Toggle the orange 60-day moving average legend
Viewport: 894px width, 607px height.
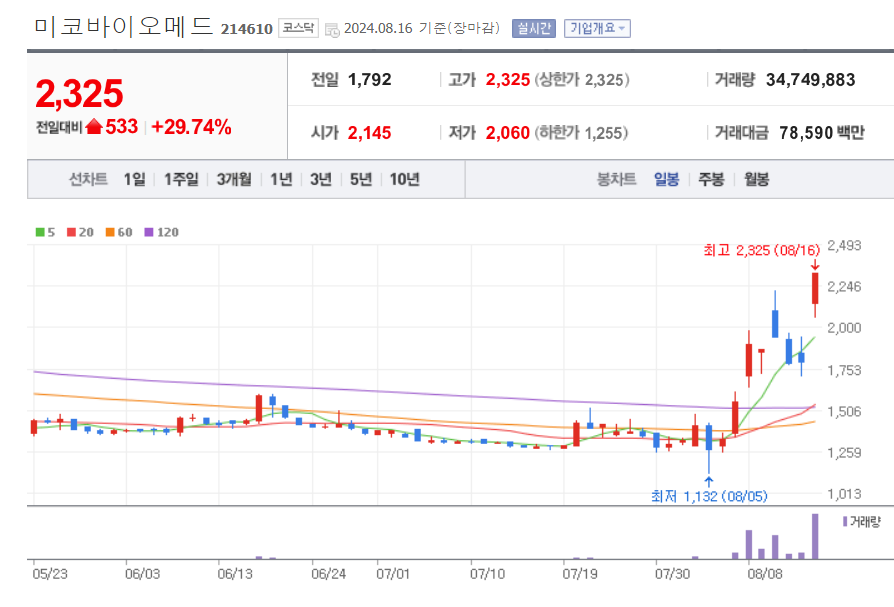108,230
